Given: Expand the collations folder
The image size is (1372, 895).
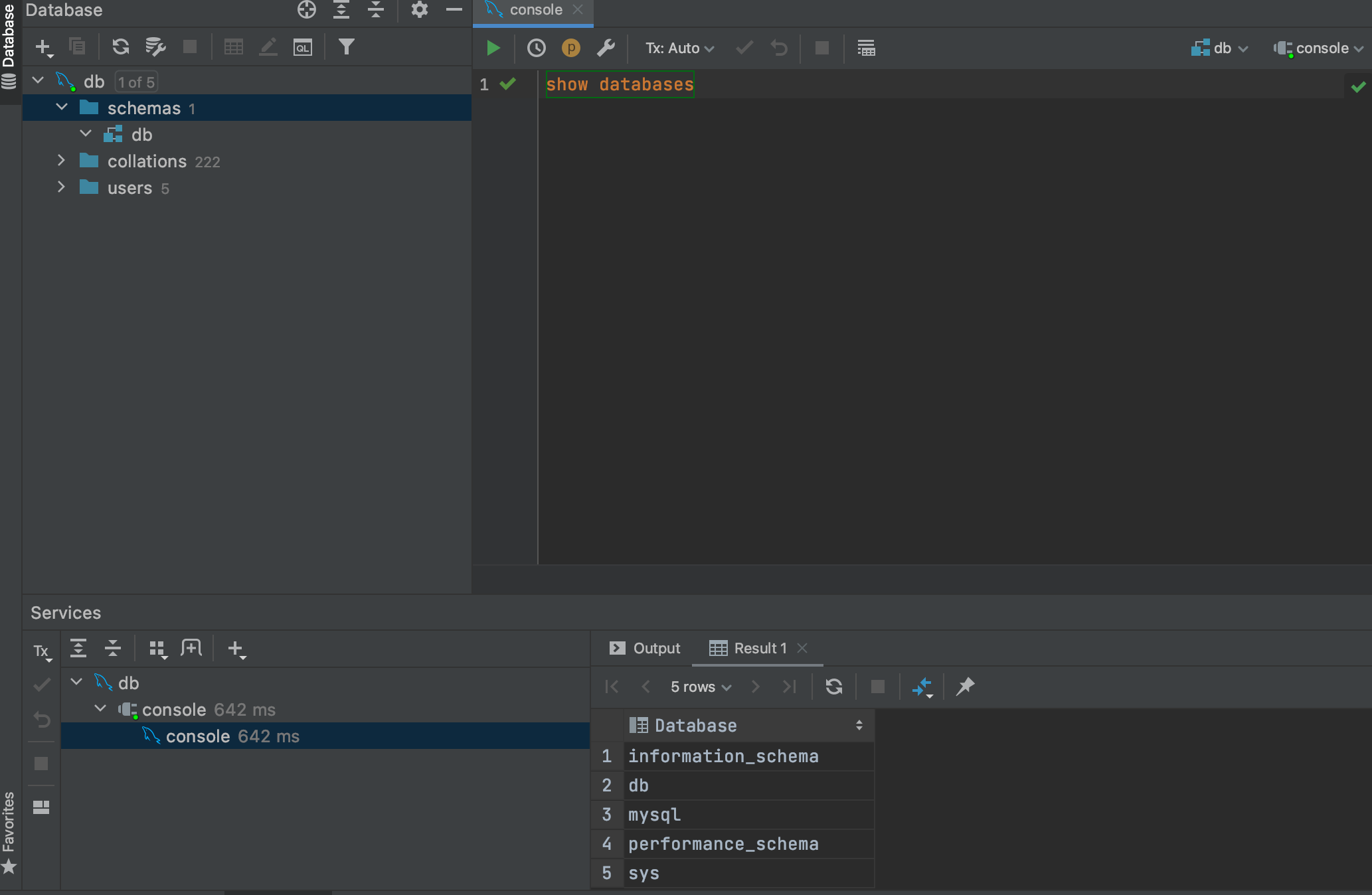Looking at the screenshot, I should click(x=61, y=161).
